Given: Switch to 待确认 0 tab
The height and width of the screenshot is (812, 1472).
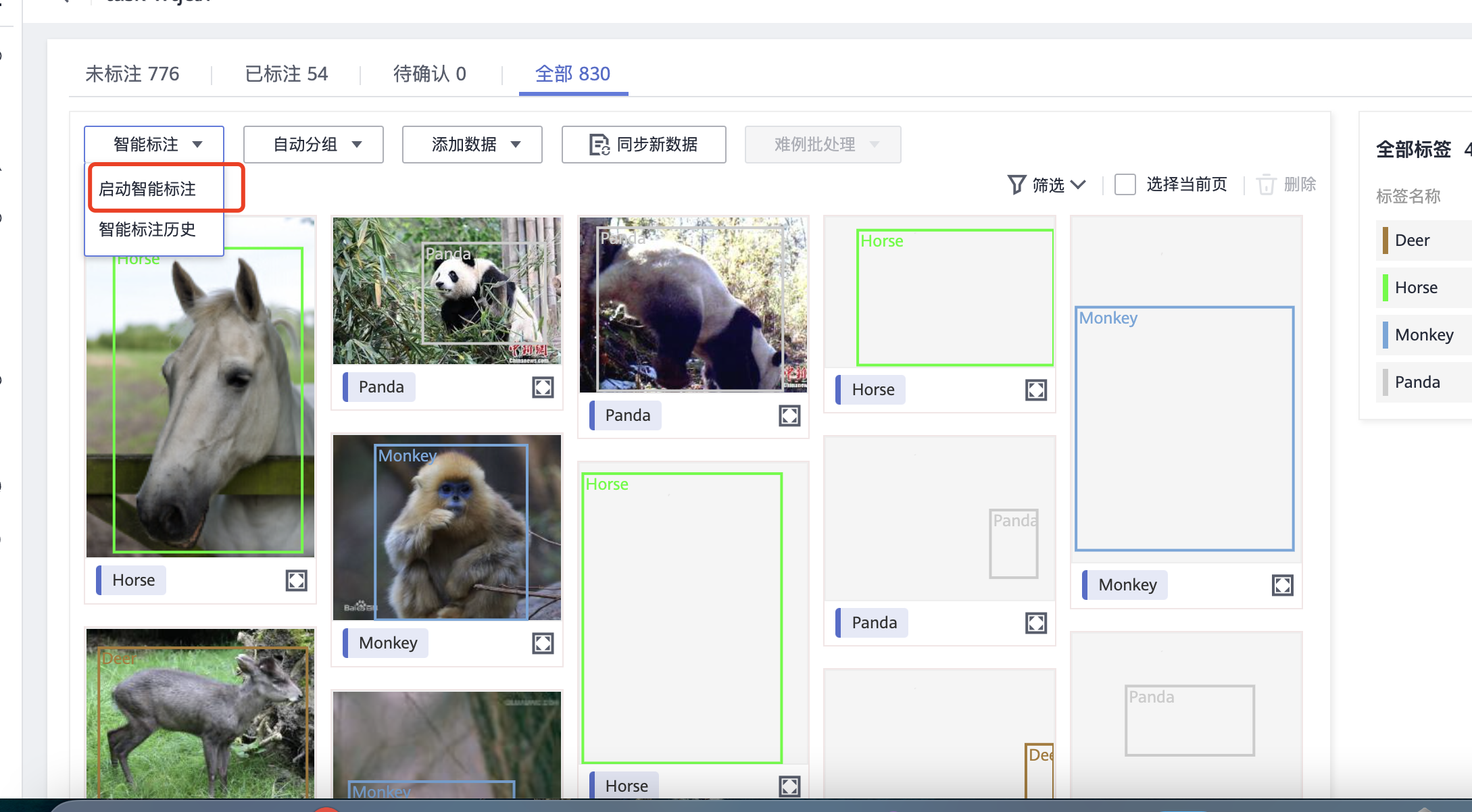Looking at the screenshot, I should 430,74.
